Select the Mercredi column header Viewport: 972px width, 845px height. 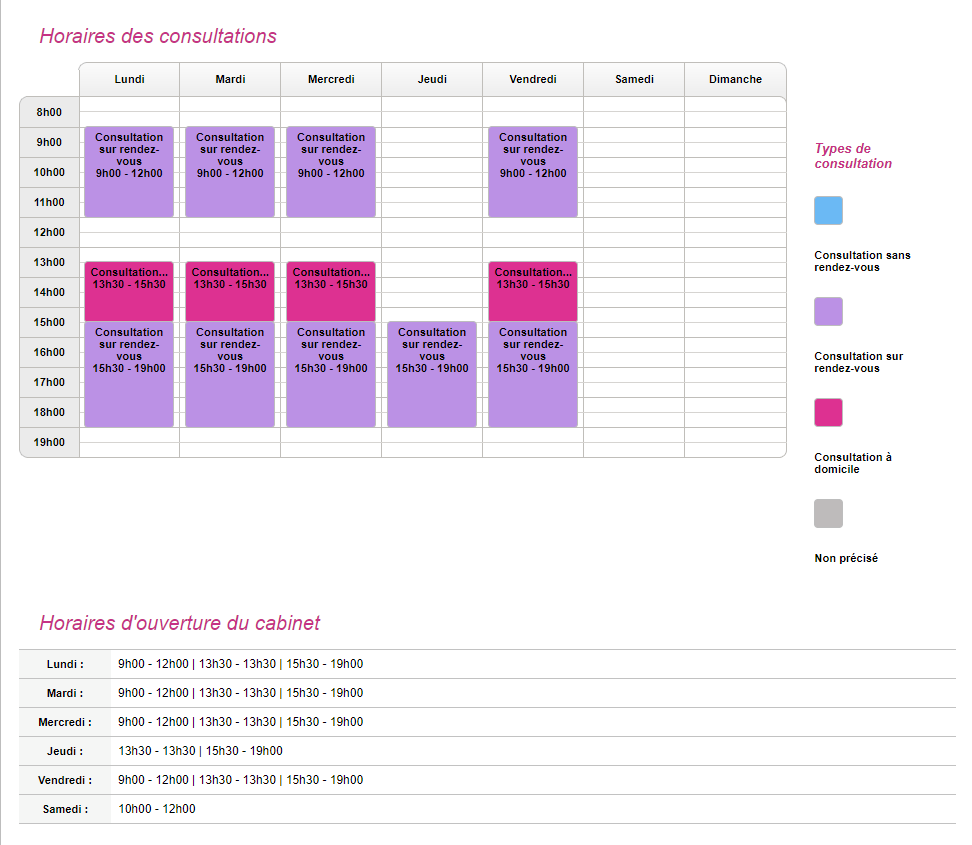pyautogui.click(x=331, y=79)
